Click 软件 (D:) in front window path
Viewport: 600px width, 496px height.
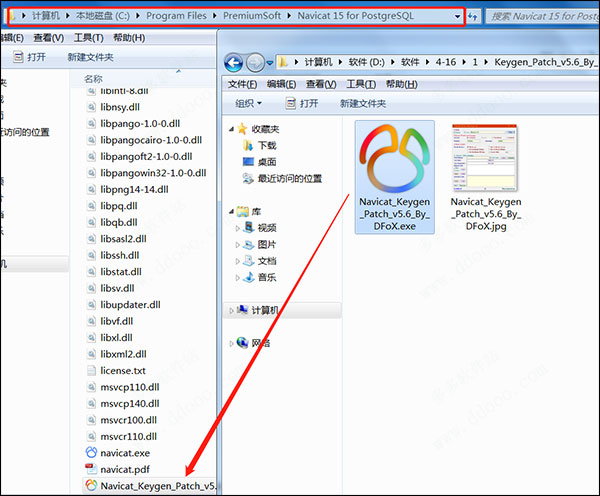366,62
